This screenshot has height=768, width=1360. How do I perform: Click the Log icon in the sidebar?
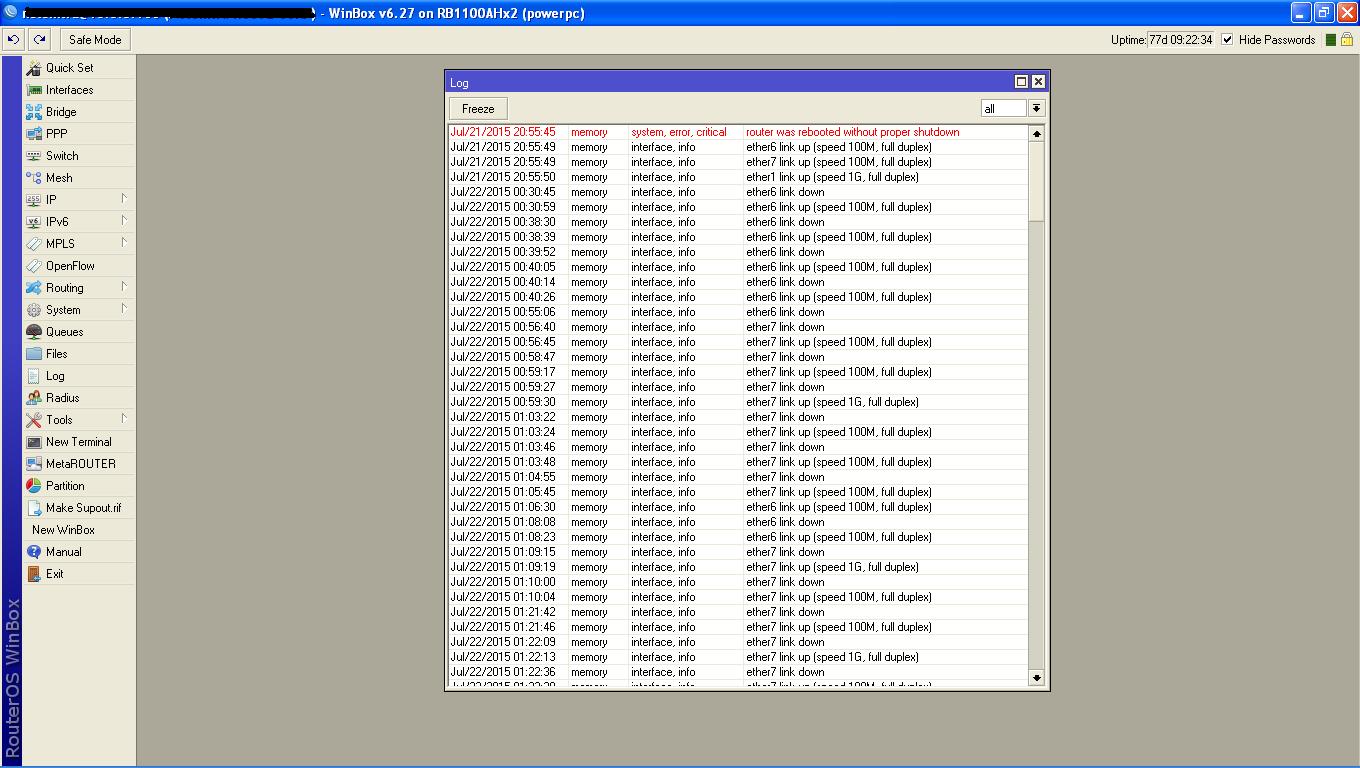[x=34, y=376]
